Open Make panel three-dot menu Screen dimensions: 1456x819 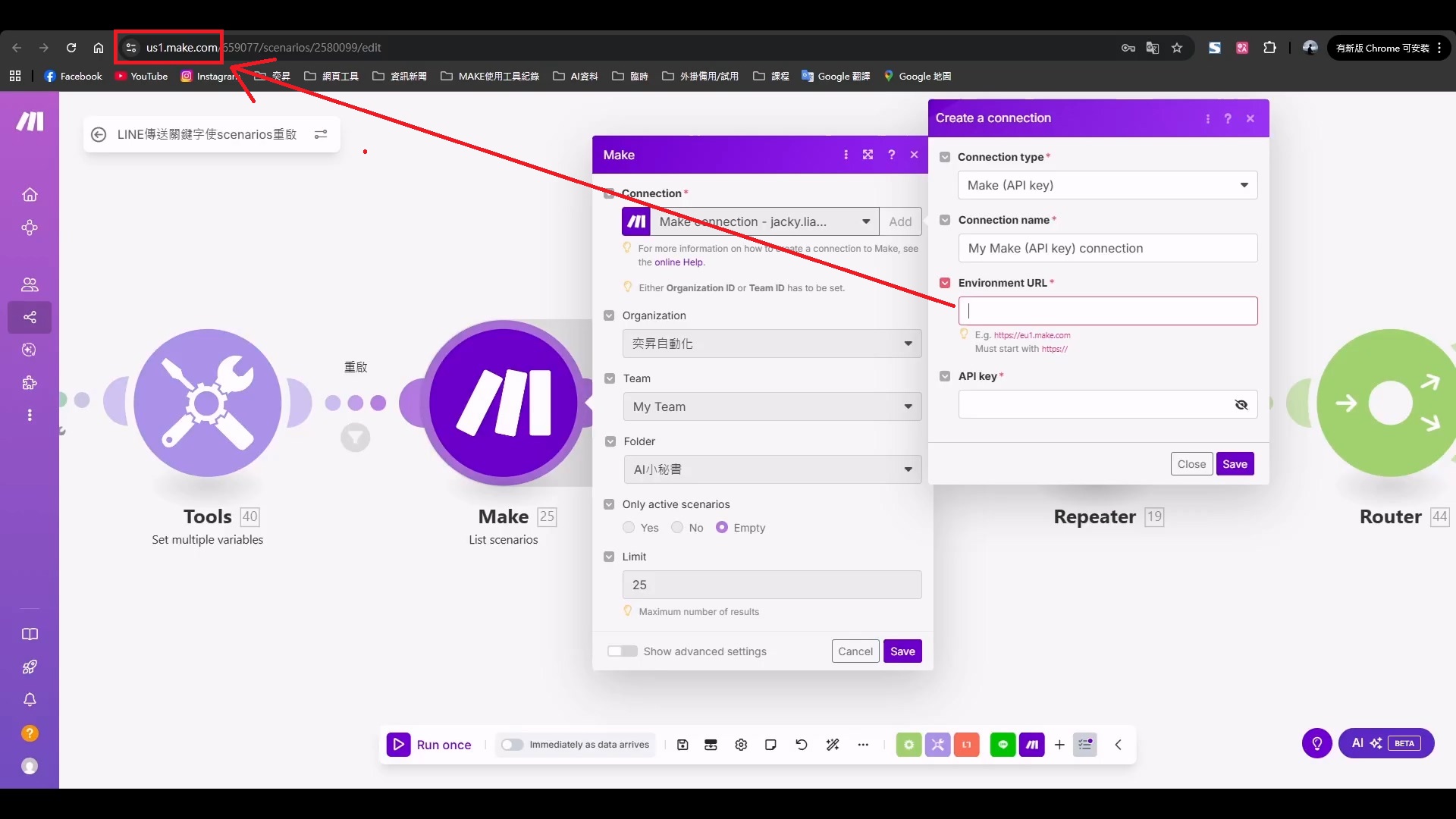point(846,155)
